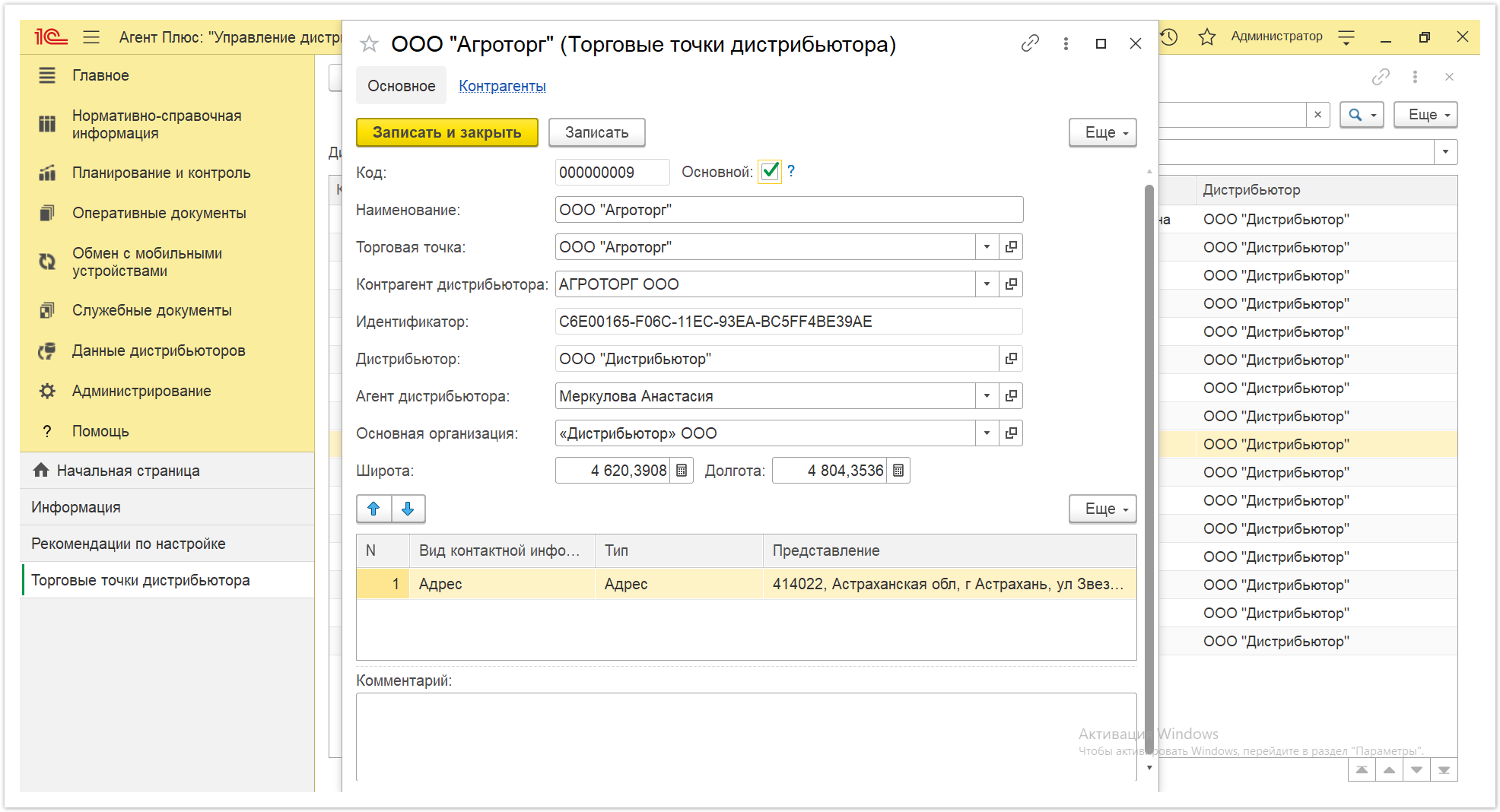The image size is (1500, 812).
Task: Click the 1C logo icon
Action: 51,36
